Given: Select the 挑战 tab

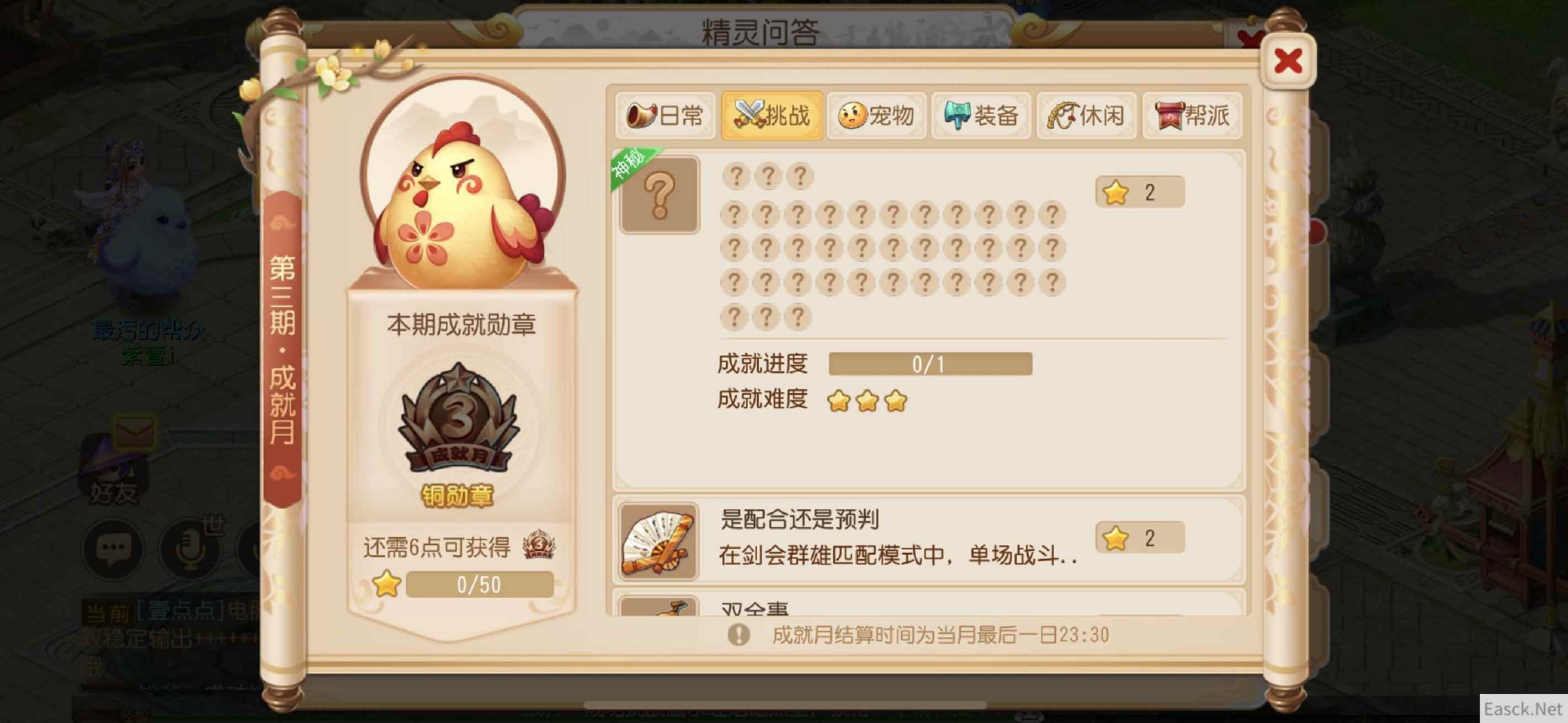Looking at the screenshot, I should pos(771,115).
